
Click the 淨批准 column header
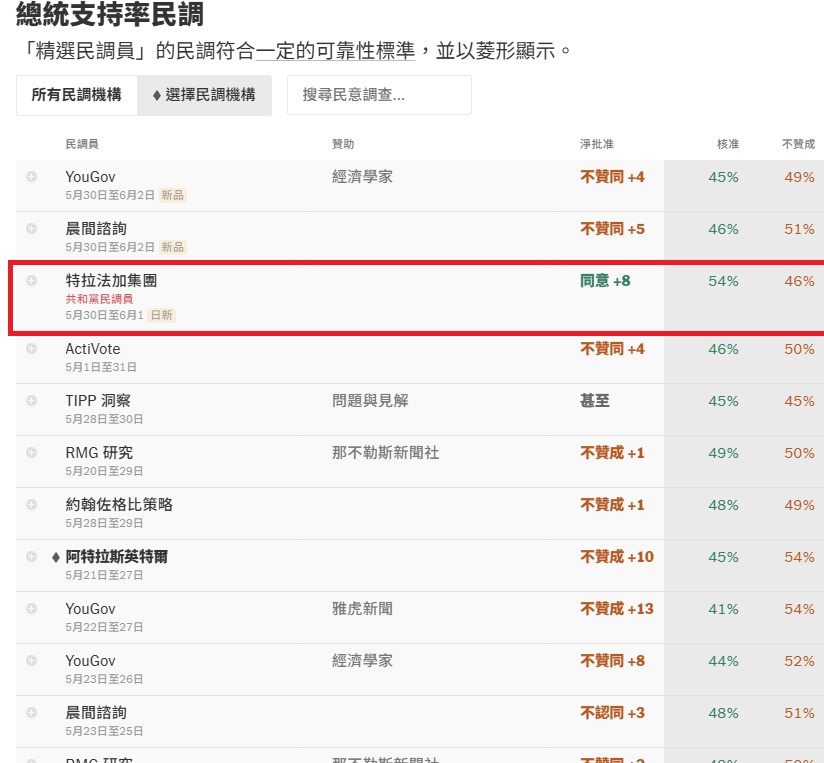[597, 145]
